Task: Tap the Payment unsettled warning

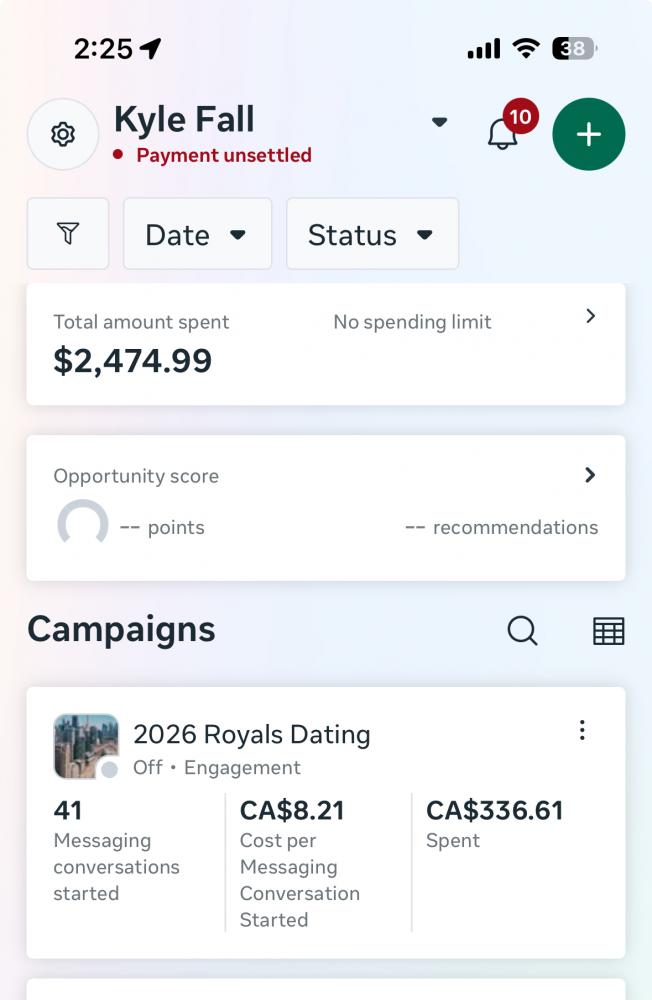Action: point(223,155)
